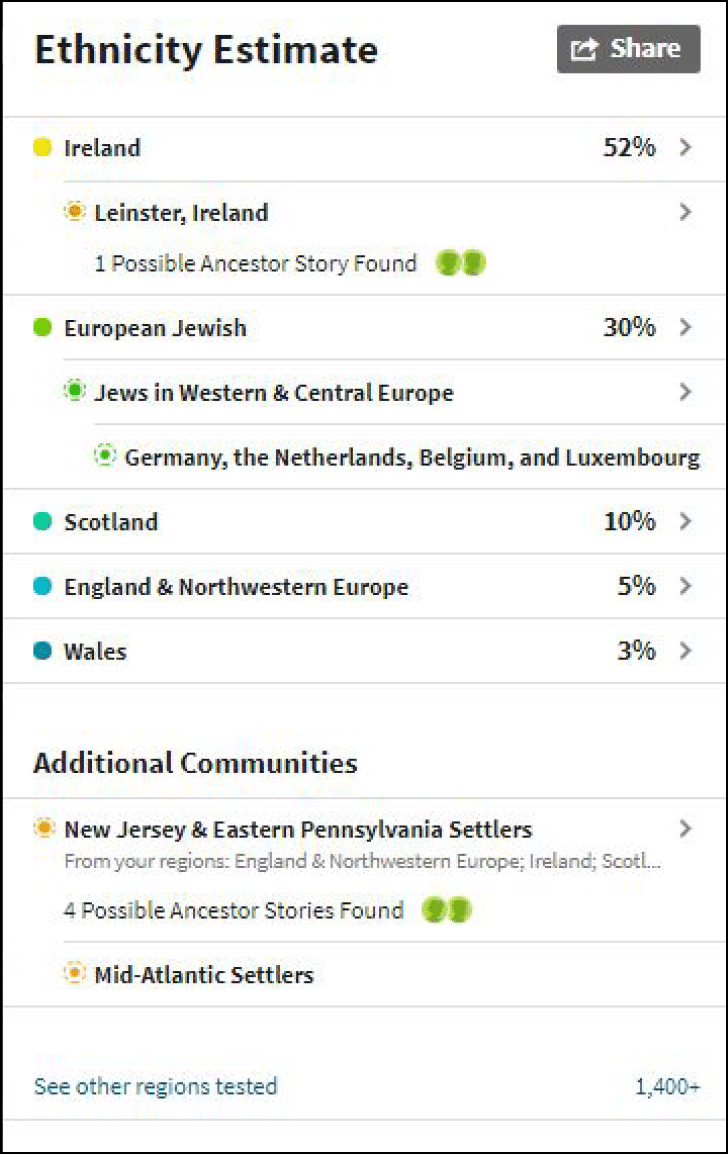Click the Share arrow icon
This screenshot has height=1154, width=728.
coord(584,49)
